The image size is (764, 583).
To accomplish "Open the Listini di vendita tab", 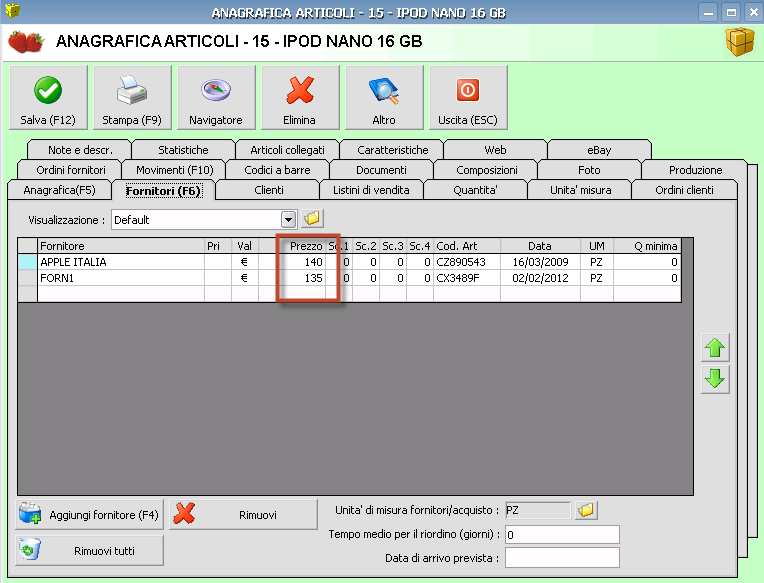I will coord(371,190).
